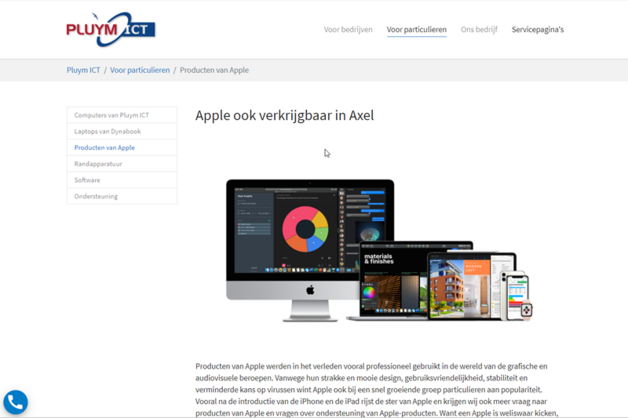Image resolution: width=628 pixels, height=418 pixels.
Task: Click the Pluym ICT breadcrumb link
Action: click(x=83, y=71)
